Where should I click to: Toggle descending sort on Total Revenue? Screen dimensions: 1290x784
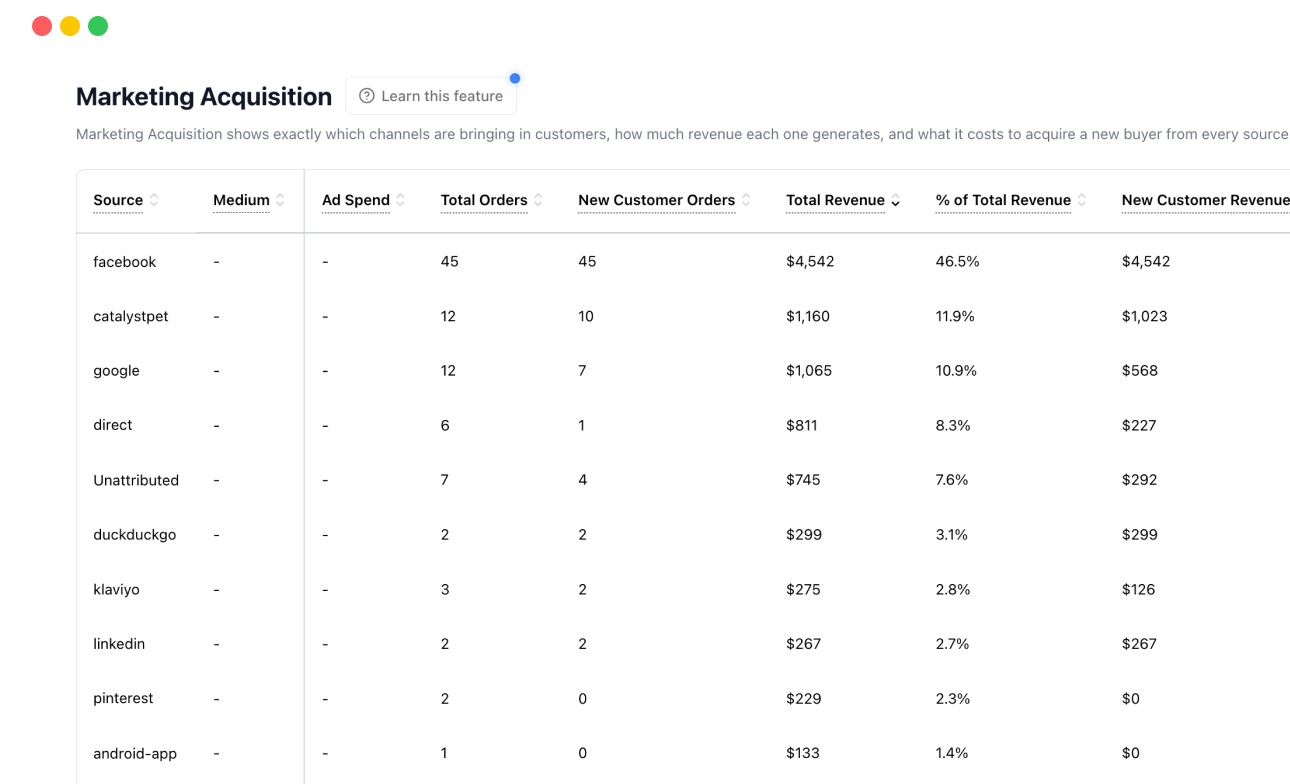[893, 201]
